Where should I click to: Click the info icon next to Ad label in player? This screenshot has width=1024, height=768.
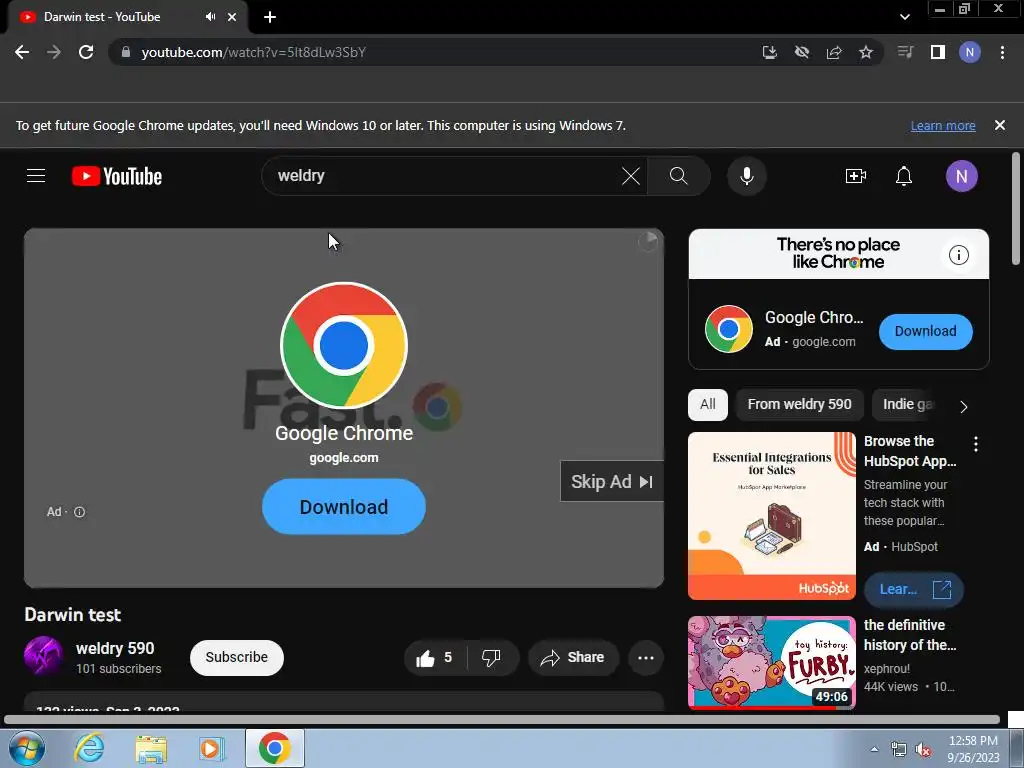pos(80,512)
